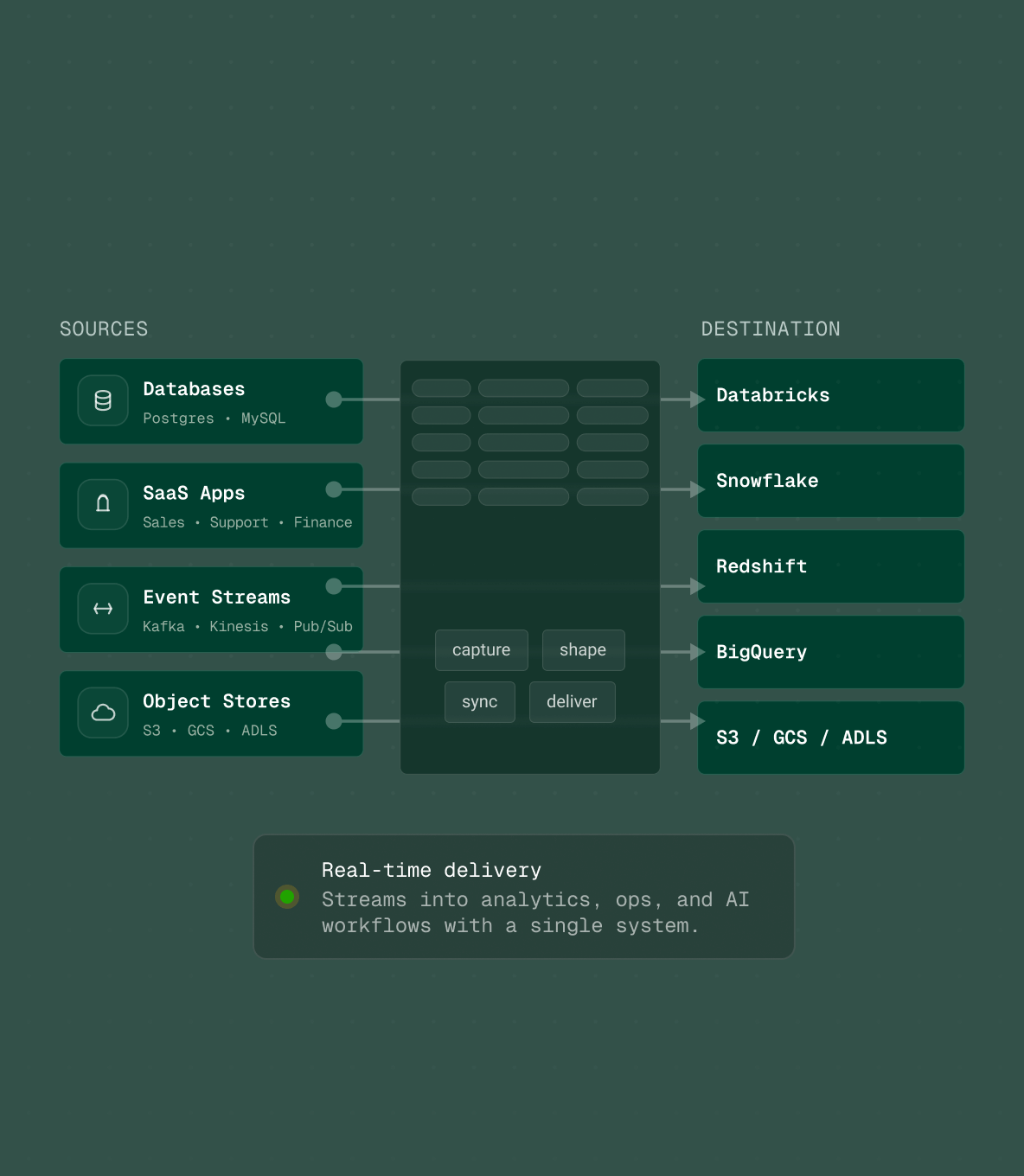This screenshot has width=1024, height=1176.
Task: Click the Object Stores source title
Action: pyautogui.click(x=216, y=701)
